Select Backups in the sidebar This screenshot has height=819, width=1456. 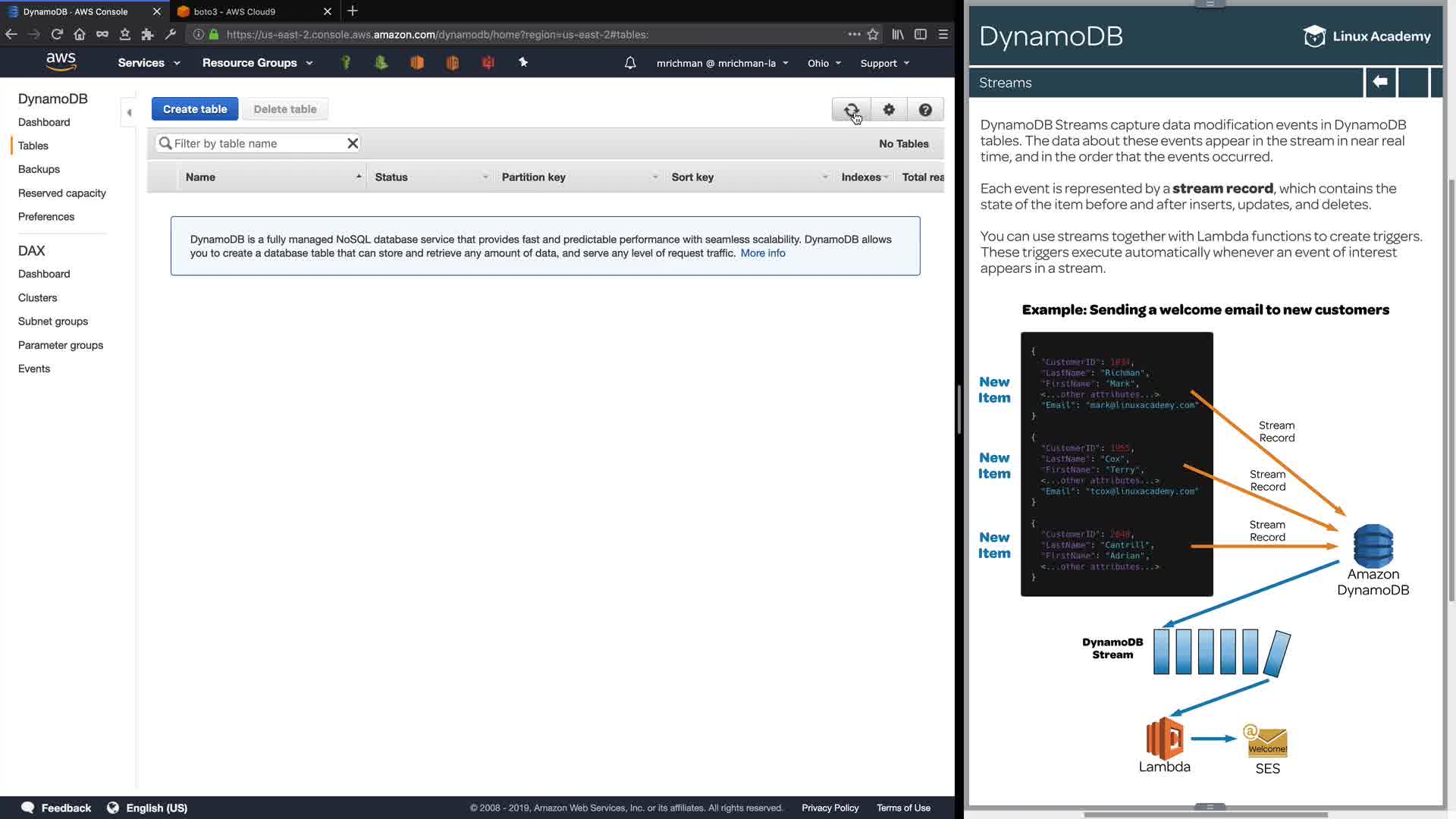(39, 169)
